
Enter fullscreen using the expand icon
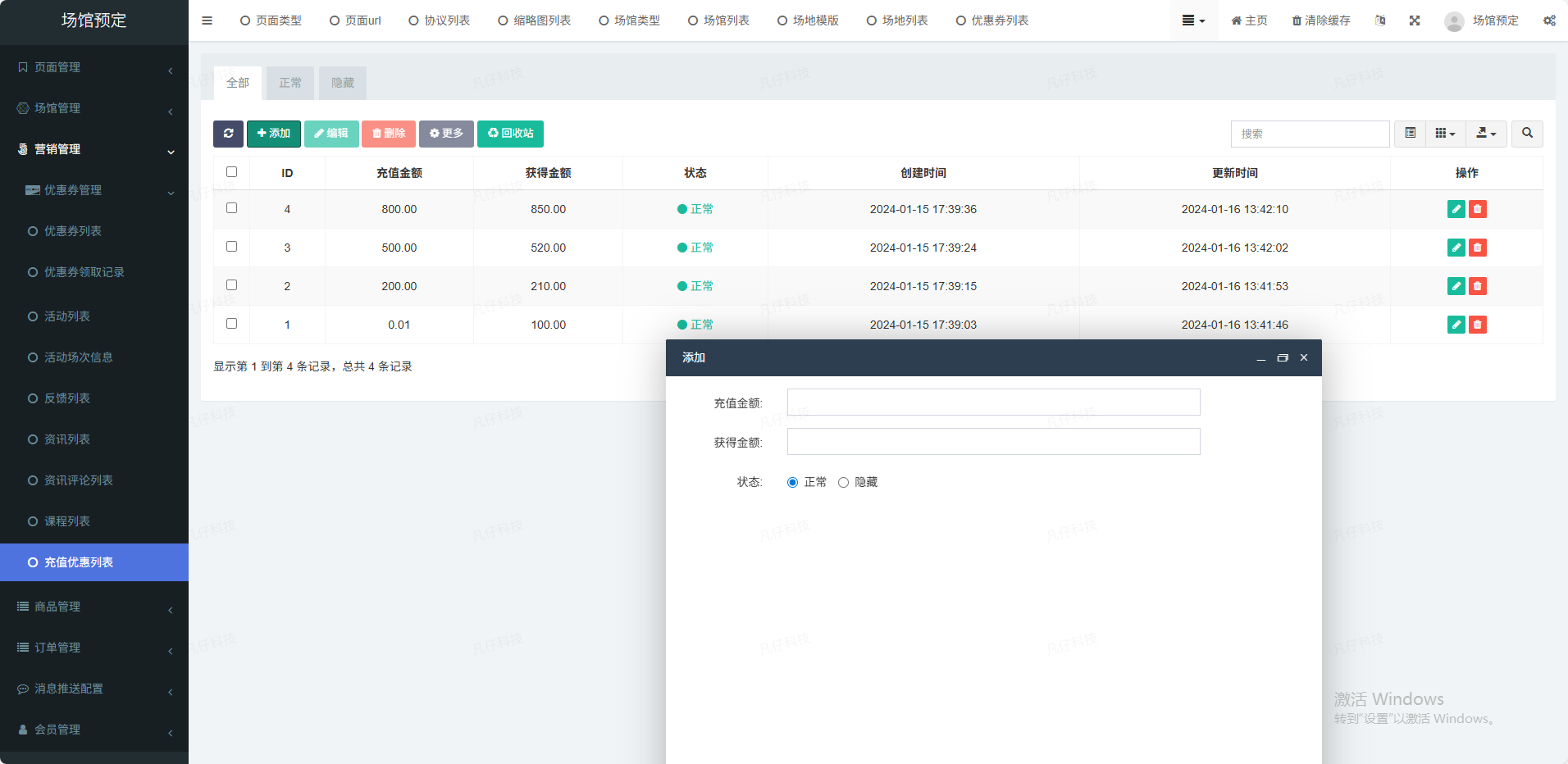point(1415,20)
